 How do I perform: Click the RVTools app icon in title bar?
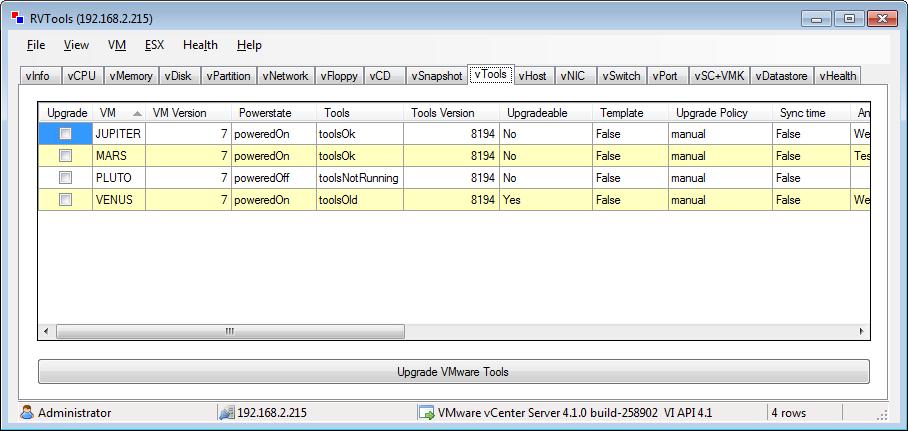(17, 19)
